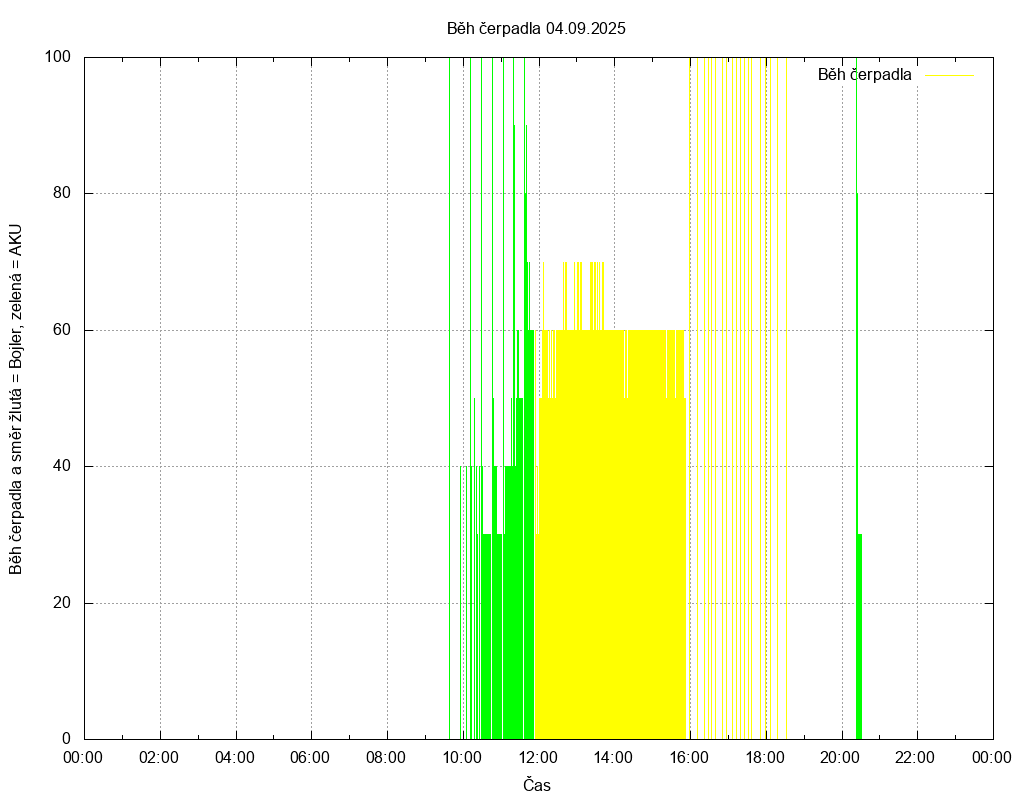
Task: Click the yellow legend line sample
Action: pyautogui.click(x=950, y=76)
